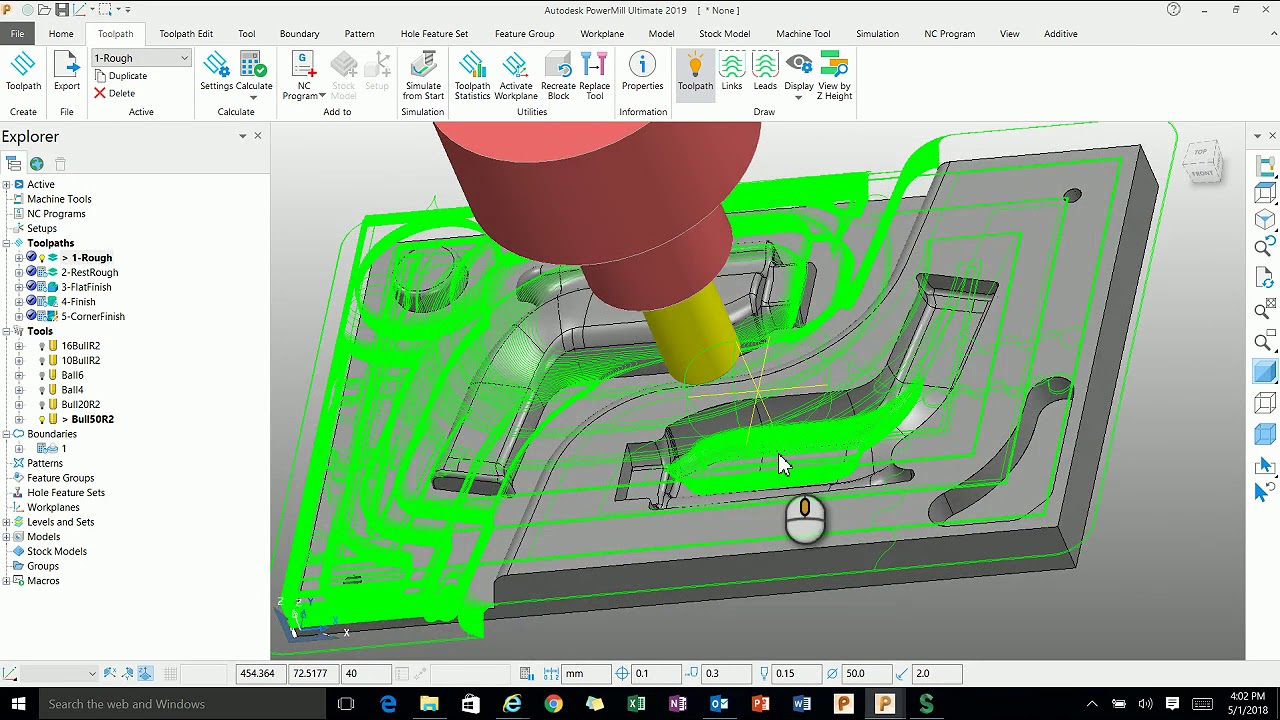Expand the Levels and Sets node
The height and width of the screenshot is (720, 1280).
6,522
